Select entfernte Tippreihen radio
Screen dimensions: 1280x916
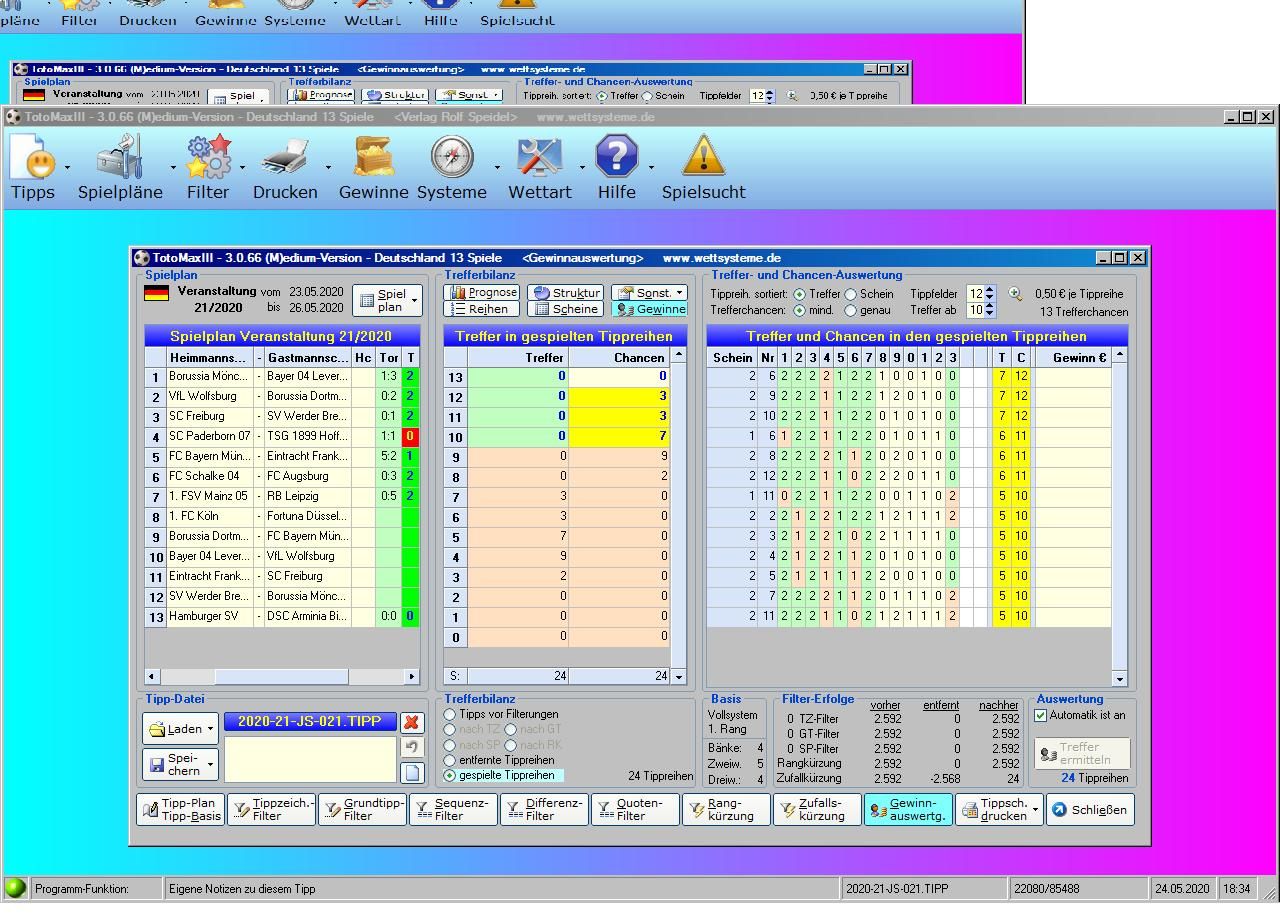tap(450, 760)
